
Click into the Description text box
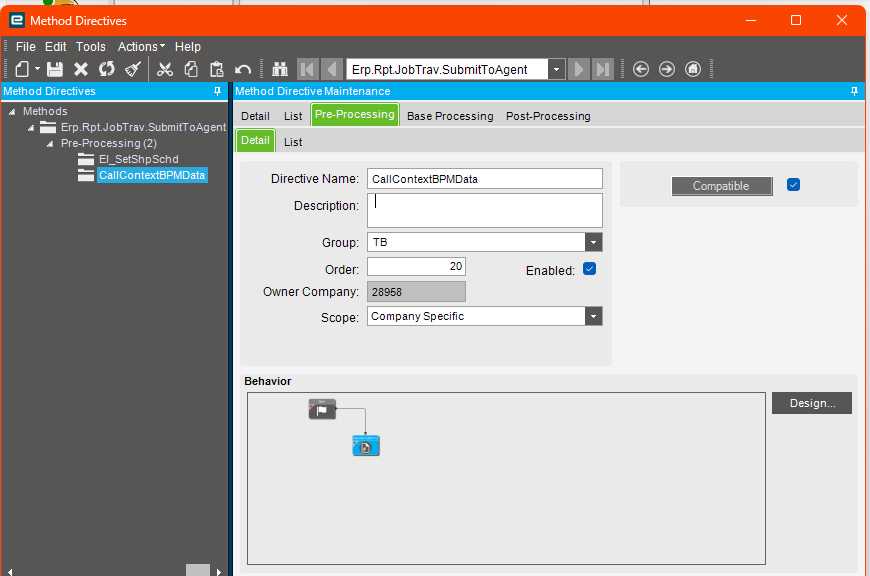pyautogui.click(x=484, y=210)
